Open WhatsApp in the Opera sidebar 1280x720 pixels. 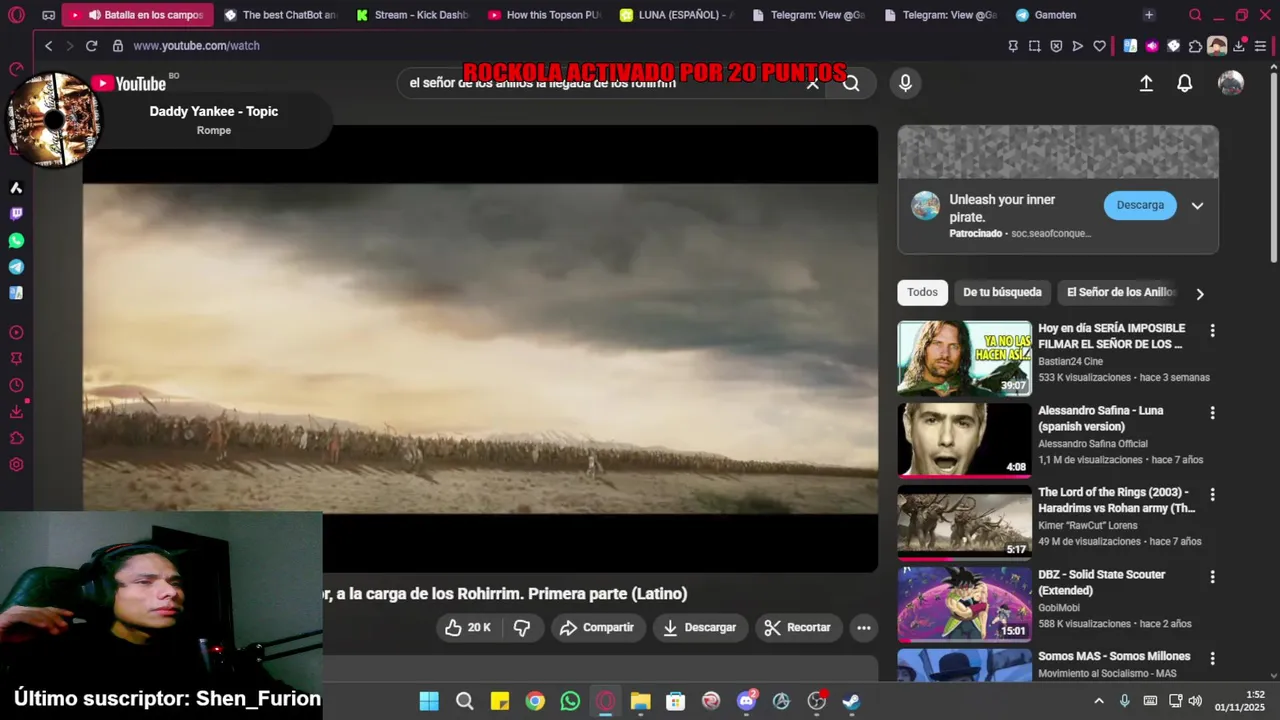(16, 241)
